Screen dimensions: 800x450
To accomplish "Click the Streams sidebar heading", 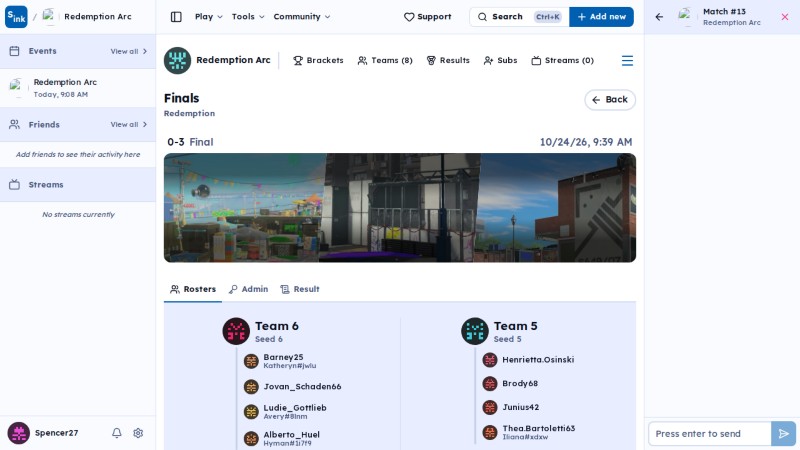I will [46, 185].
